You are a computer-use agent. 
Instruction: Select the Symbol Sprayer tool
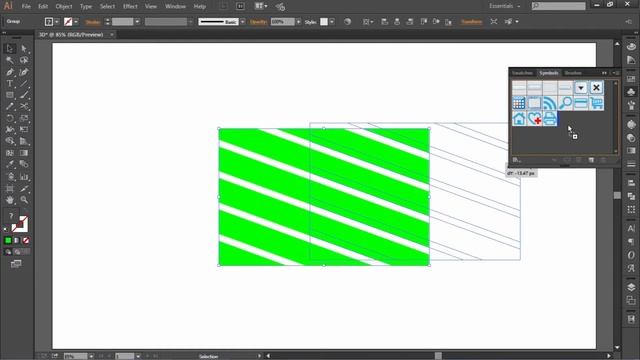tap(10, 177)
